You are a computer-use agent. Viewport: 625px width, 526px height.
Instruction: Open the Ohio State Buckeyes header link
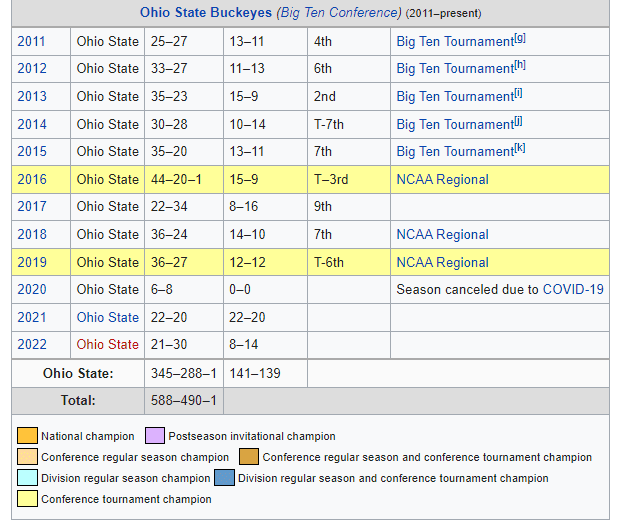206,13
